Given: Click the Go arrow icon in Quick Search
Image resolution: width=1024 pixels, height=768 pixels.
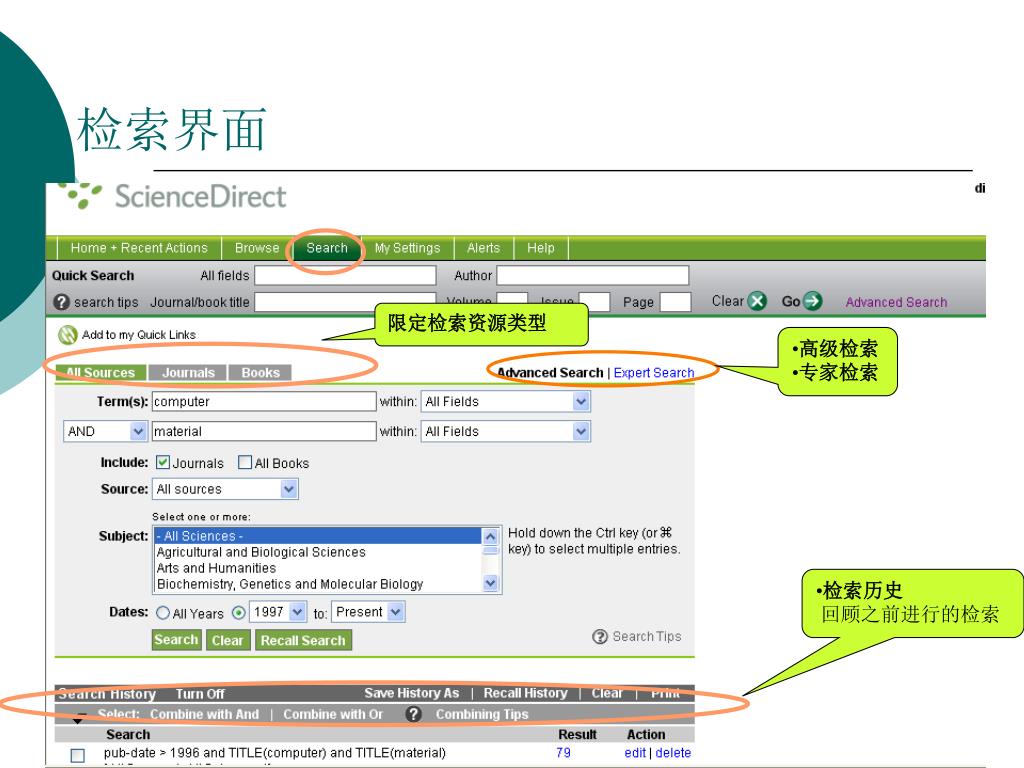Looking at the screenshot, I should pyautogui.click(x=812, y=301).
